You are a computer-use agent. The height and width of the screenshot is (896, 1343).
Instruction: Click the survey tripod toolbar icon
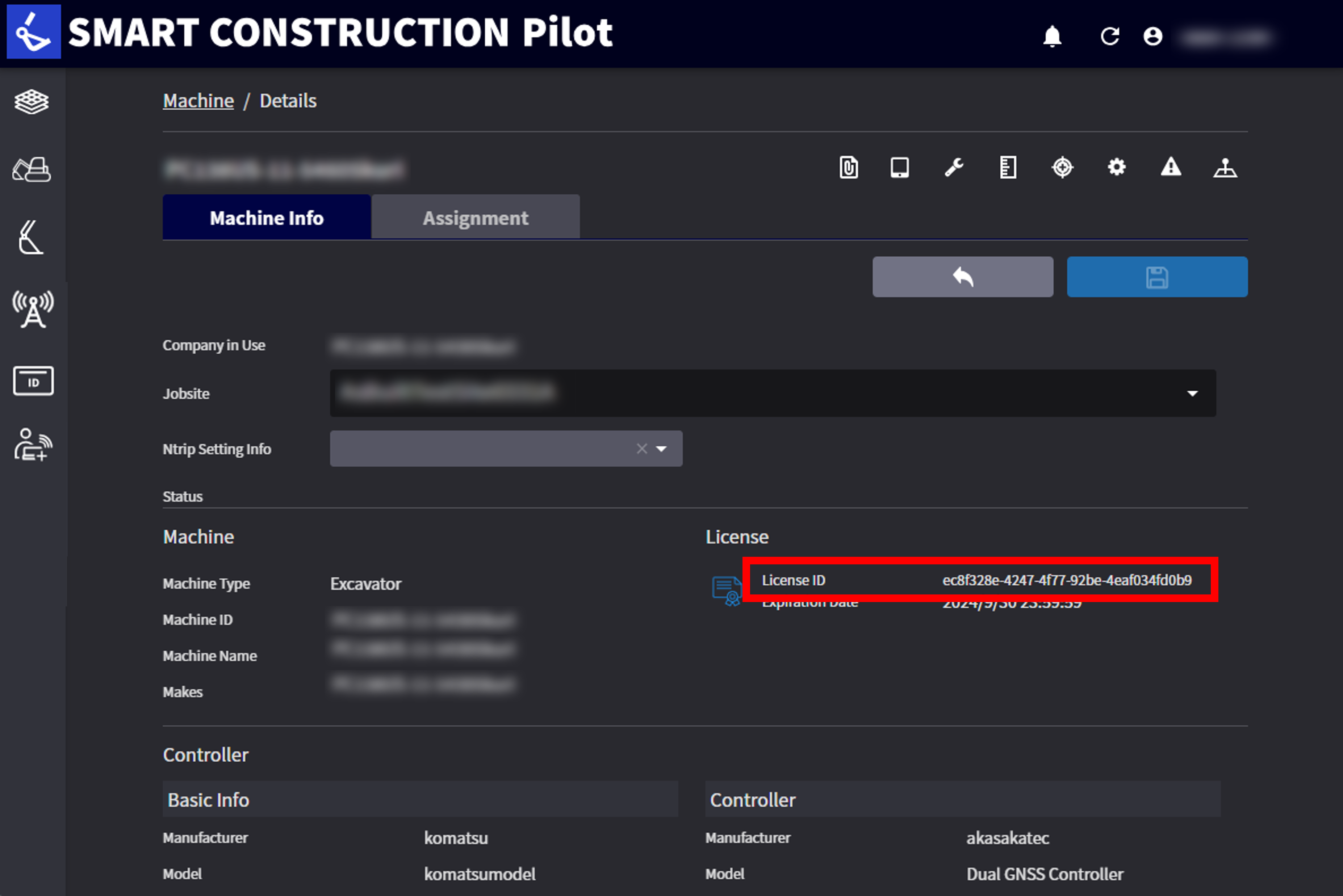(x=1225, y=167)
